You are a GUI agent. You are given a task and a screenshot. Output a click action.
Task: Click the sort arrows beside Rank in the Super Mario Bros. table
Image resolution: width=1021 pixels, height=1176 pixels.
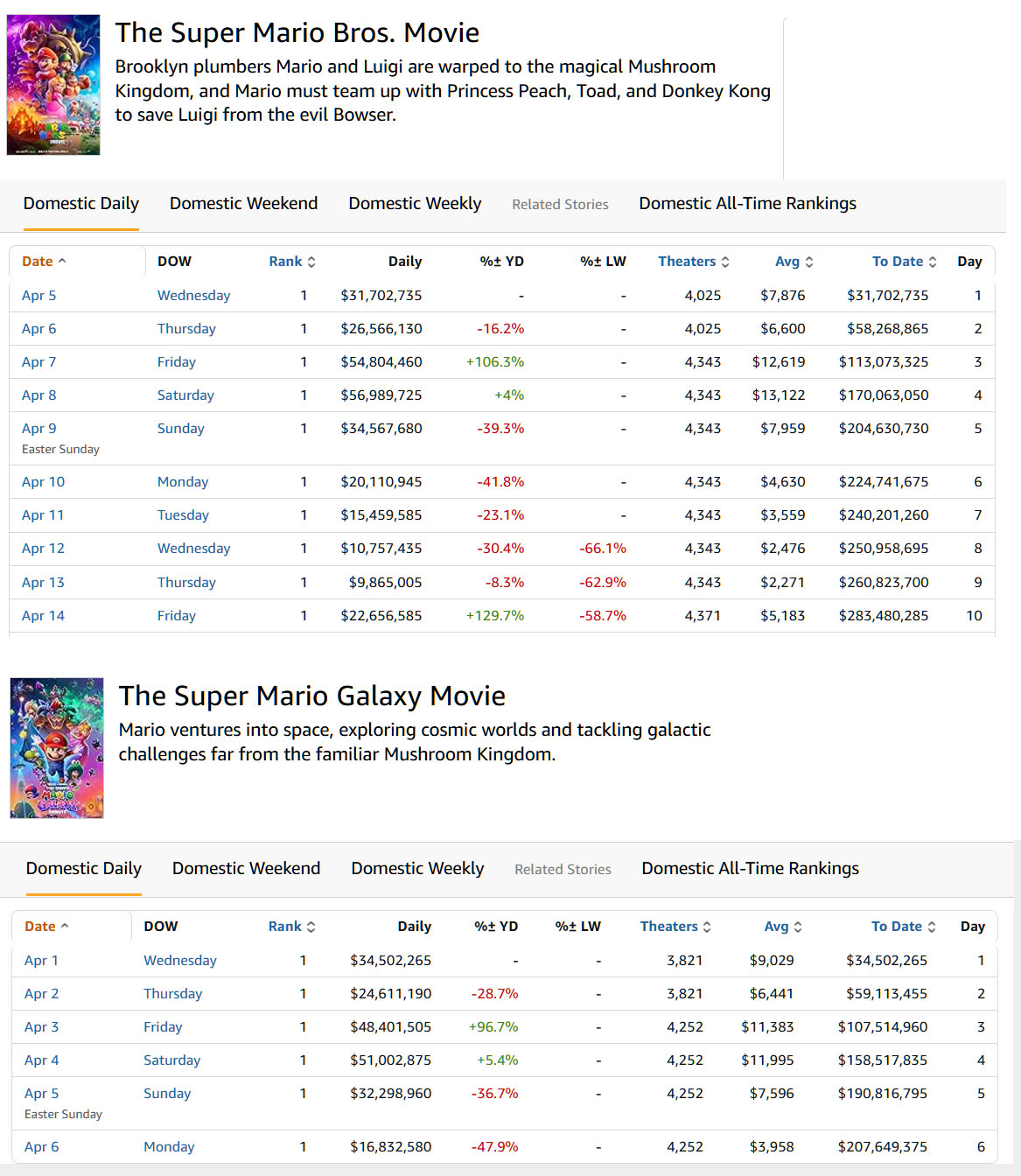311,262
